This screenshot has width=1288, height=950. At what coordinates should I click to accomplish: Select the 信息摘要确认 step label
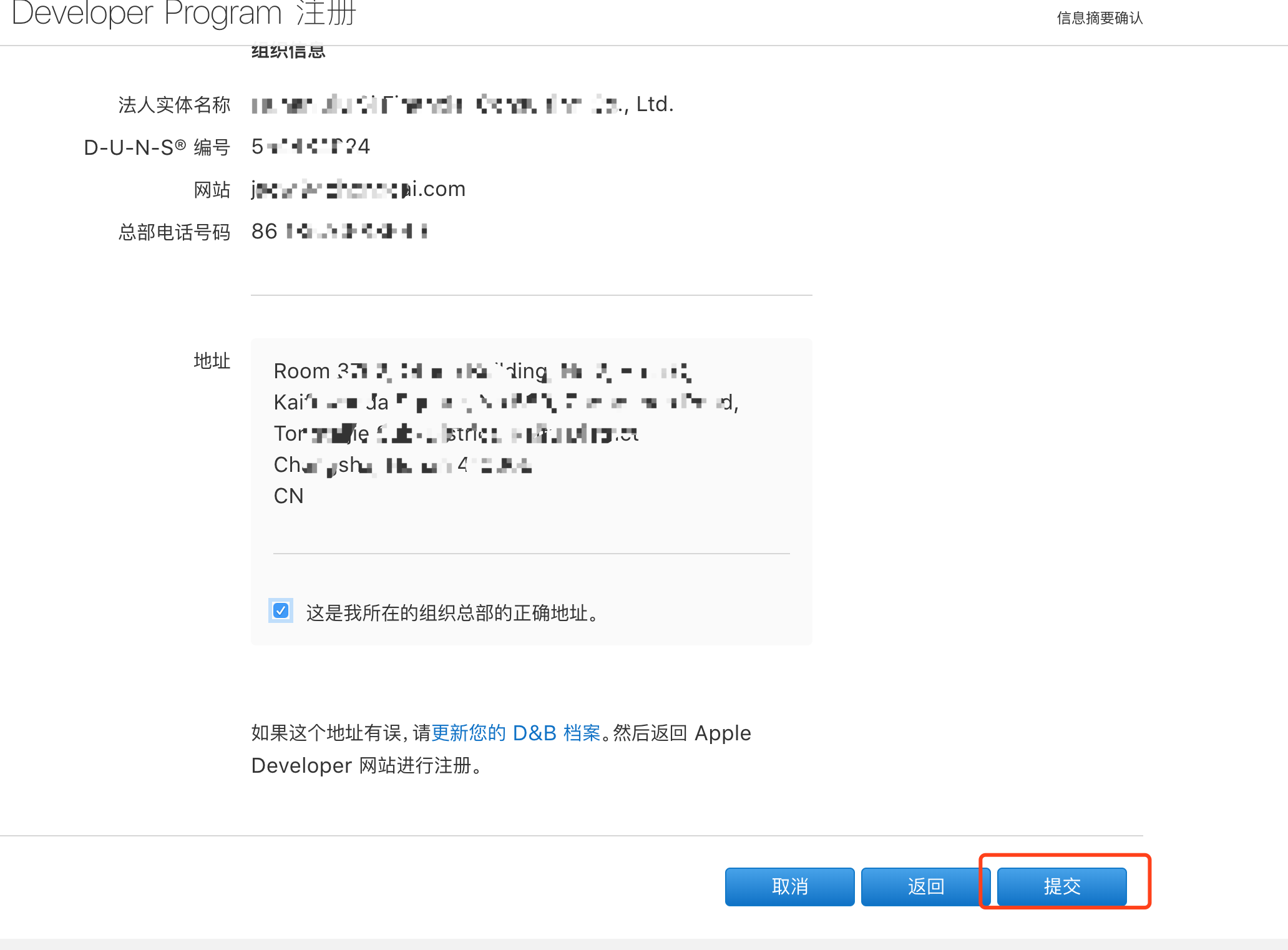click(x=1100, y=18)
